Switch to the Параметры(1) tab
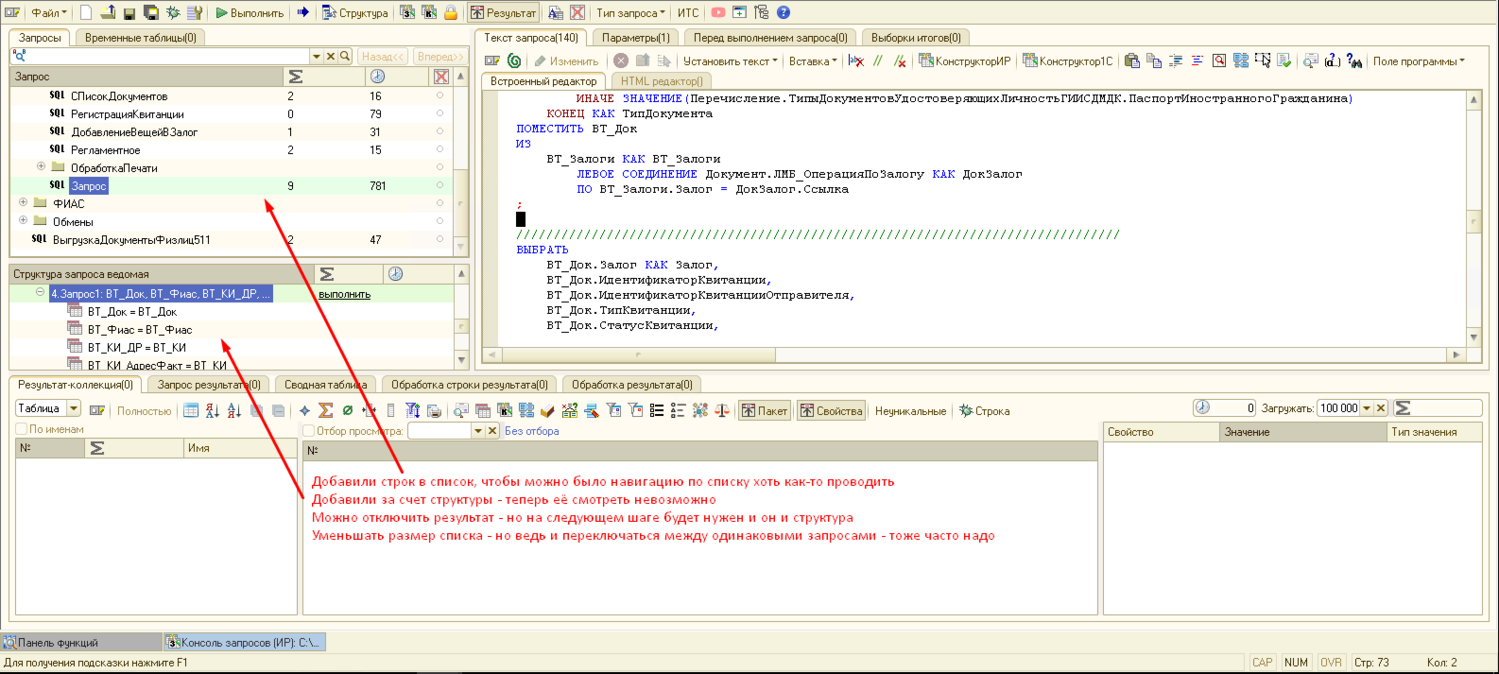1499x674 pixels. 635,38
